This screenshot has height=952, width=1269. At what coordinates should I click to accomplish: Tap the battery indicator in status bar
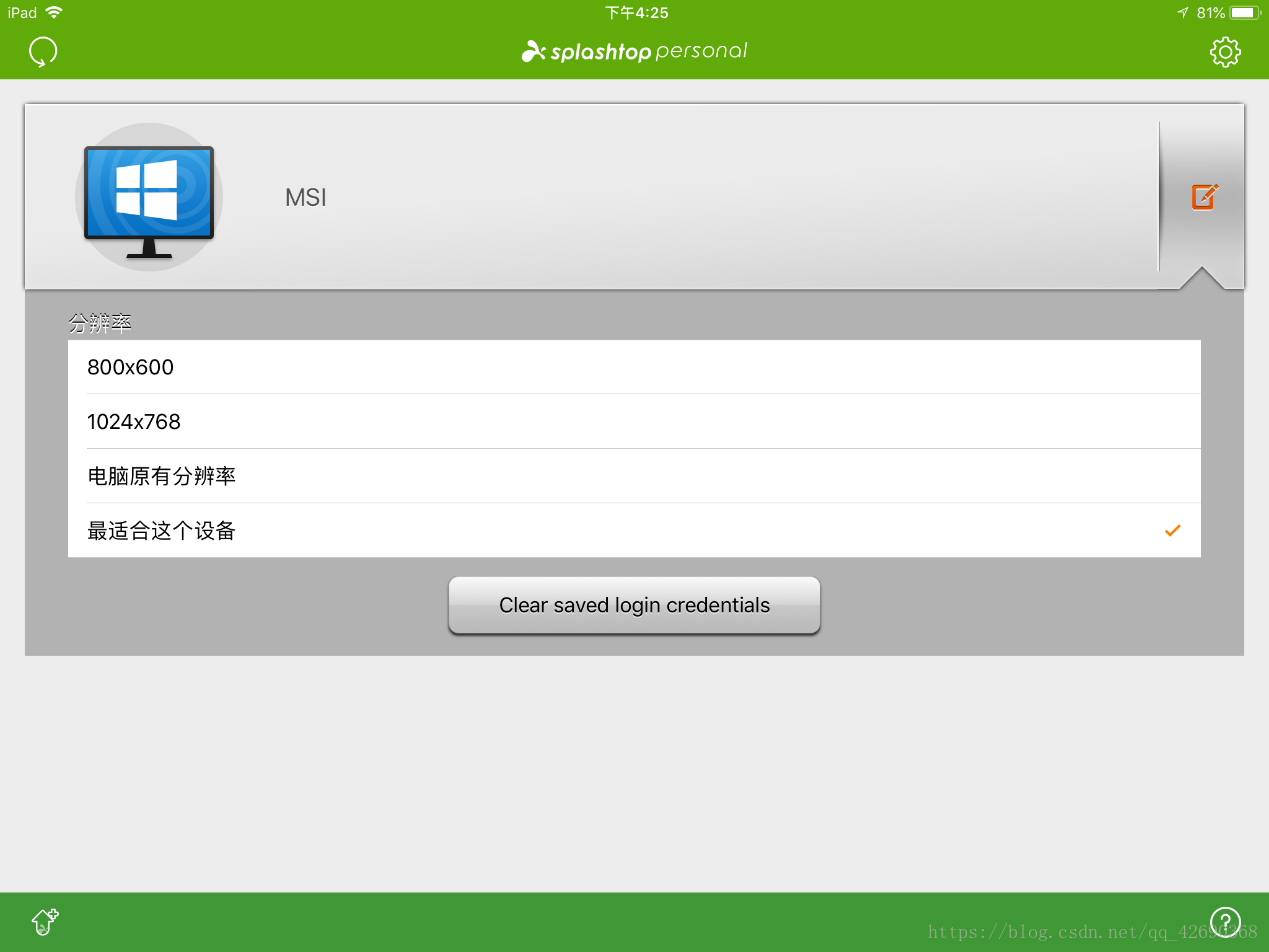coord(1245,13)
